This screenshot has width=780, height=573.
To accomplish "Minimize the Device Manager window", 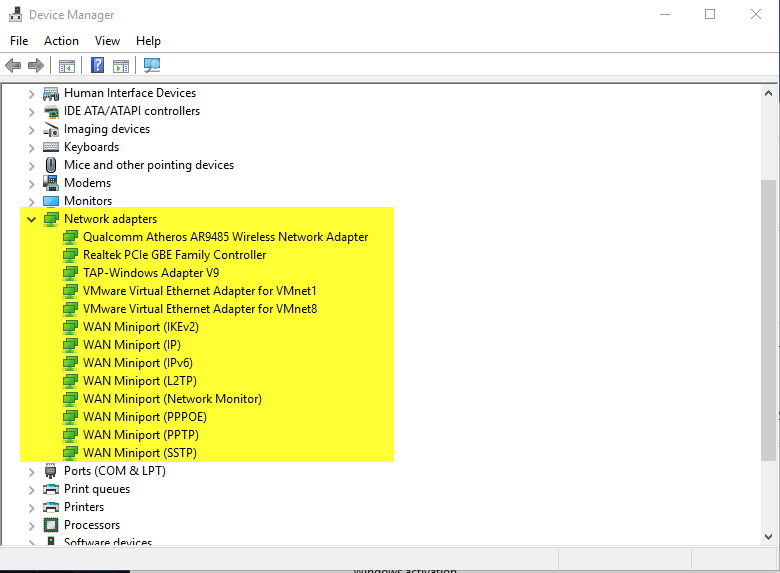I will coord(665,14).
